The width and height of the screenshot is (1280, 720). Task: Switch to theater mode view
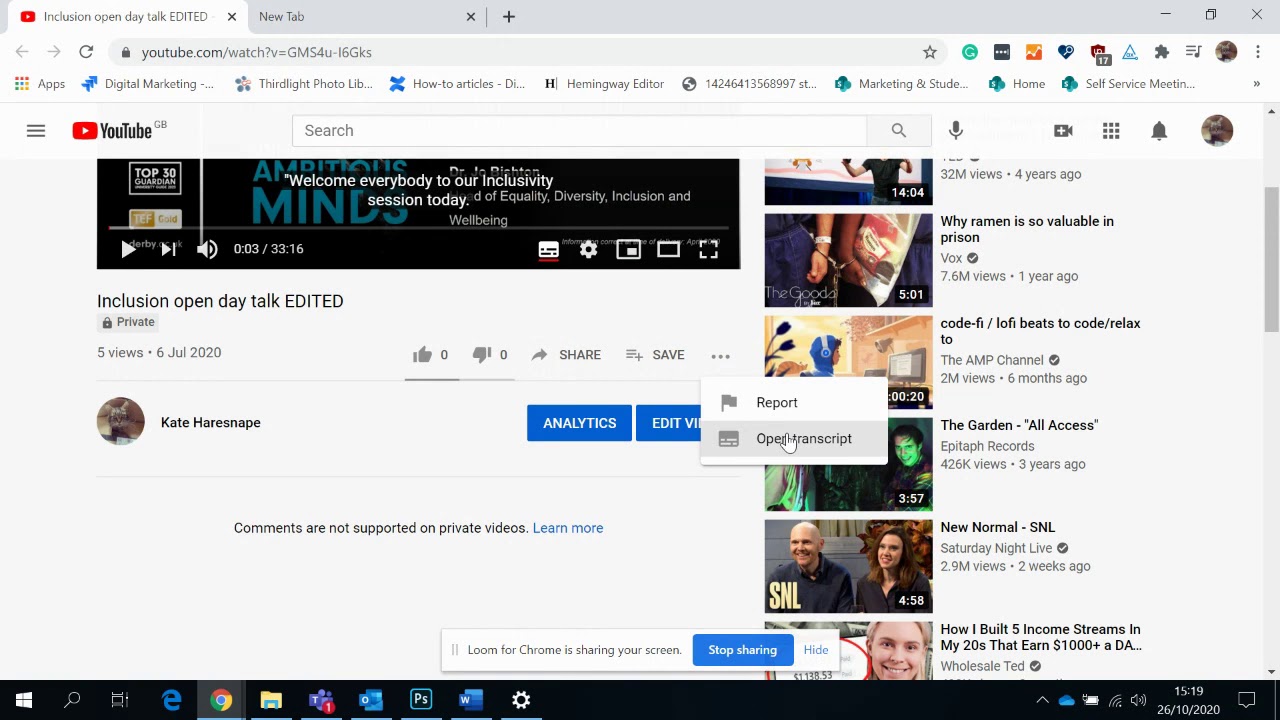click(x=668, y=250)
